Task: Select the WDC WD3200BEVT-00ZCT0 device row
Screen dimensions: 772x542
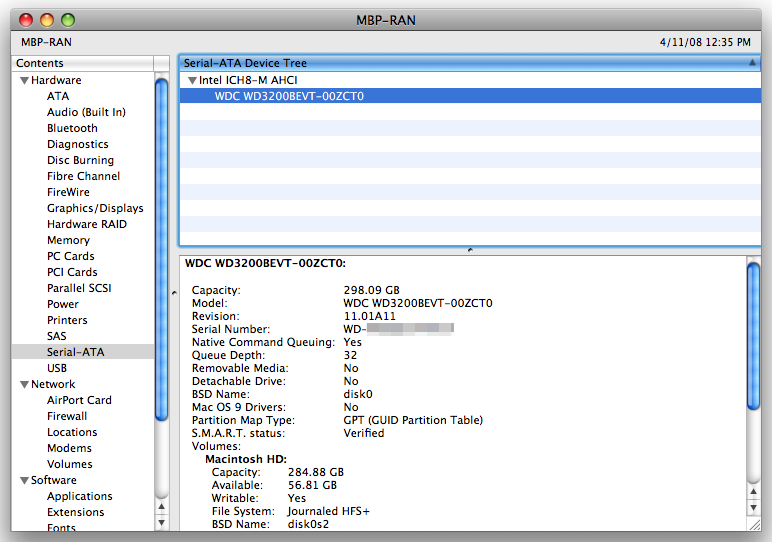Action: click(x=470, y=96)
